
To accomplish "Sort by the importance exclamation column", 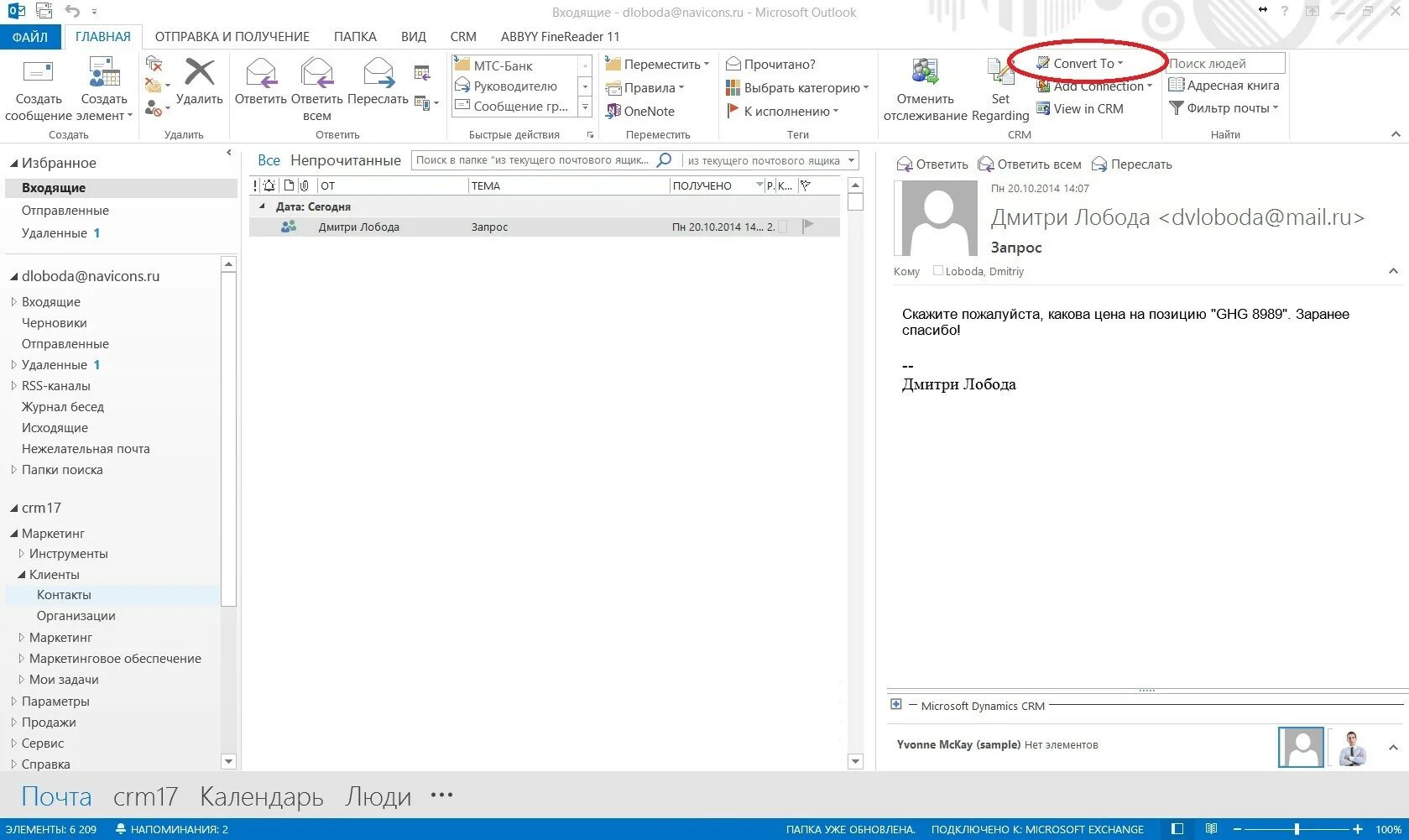I will pos(256,185).
